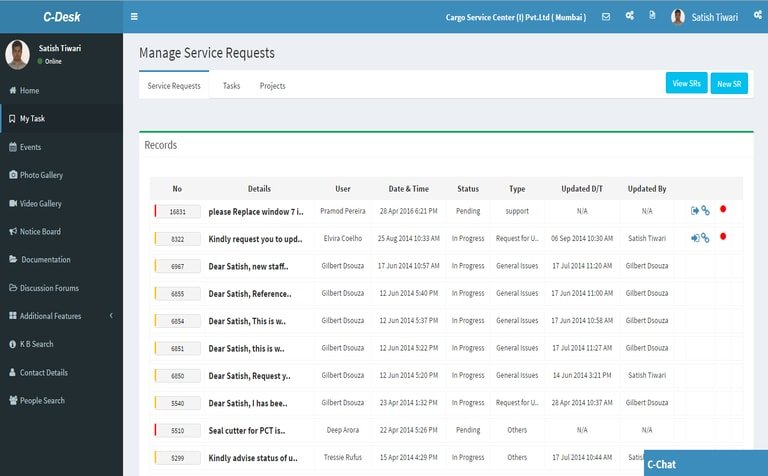
Task: Click user name Pramod Pereira
Action: tap(342, 211)
